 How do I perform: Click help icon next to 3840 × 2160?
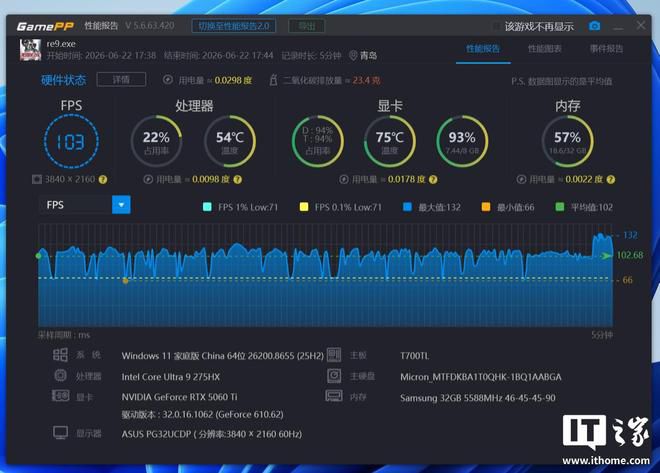103,180
